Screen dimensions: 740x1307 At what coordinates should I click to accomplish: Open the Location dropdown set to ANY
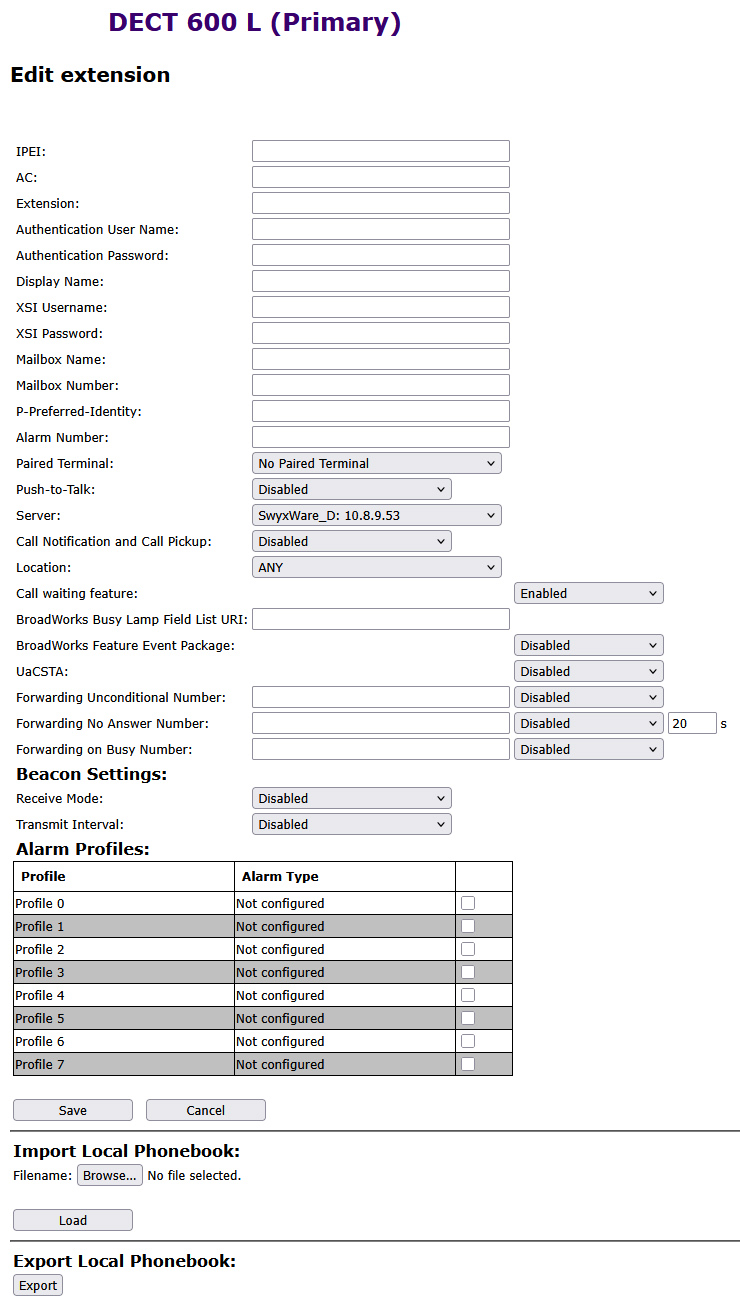(x=377, y=567)
